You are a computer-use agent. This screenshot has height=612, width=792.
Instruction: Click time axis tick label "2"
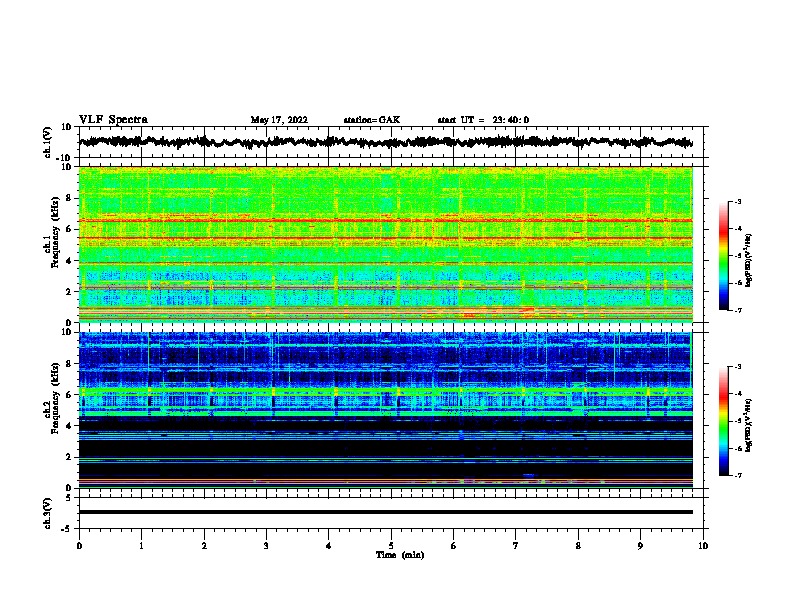(204, 546)
